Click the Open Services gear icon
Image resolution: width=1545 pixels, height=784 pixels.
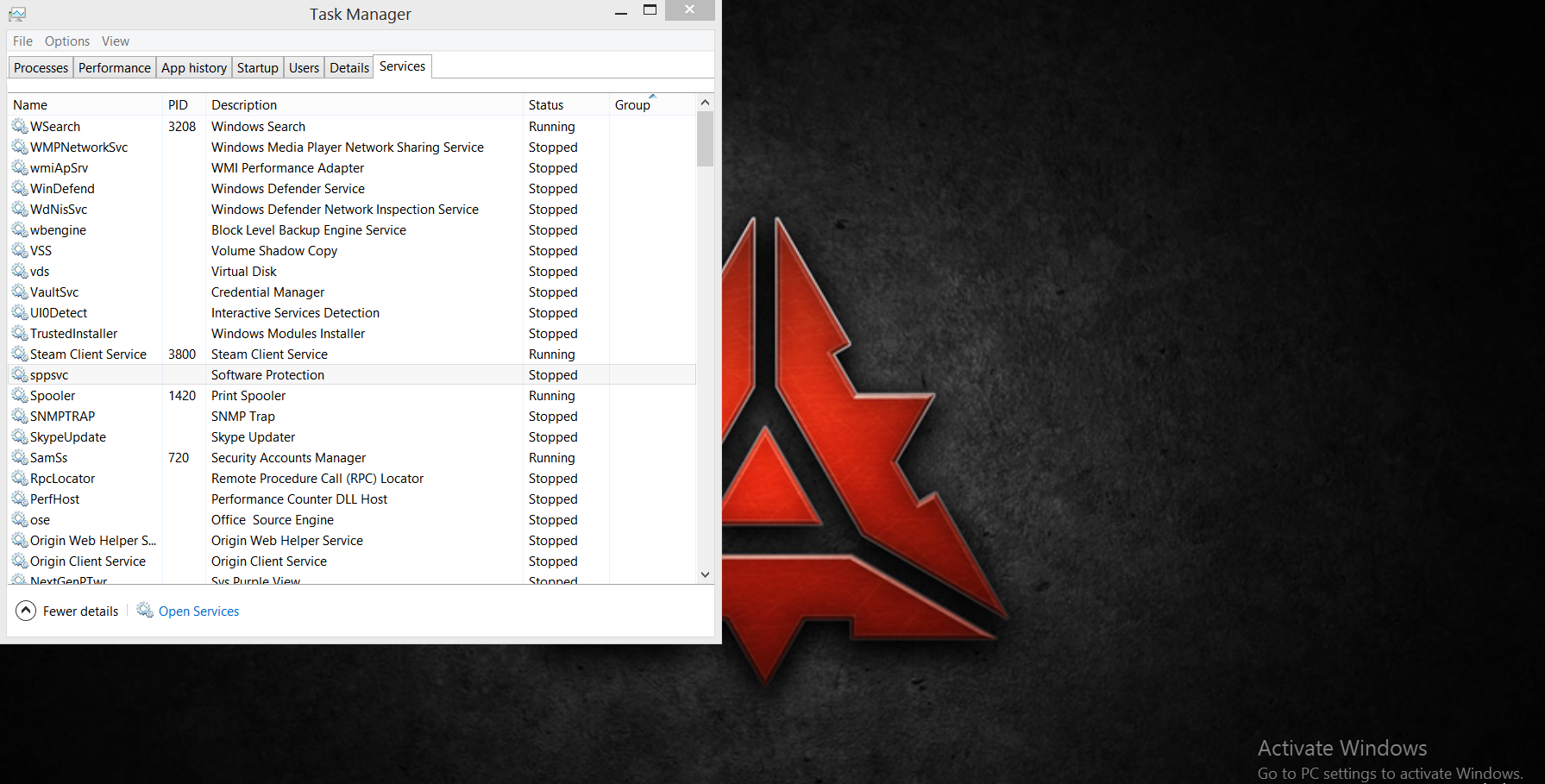tap(145, 611)
